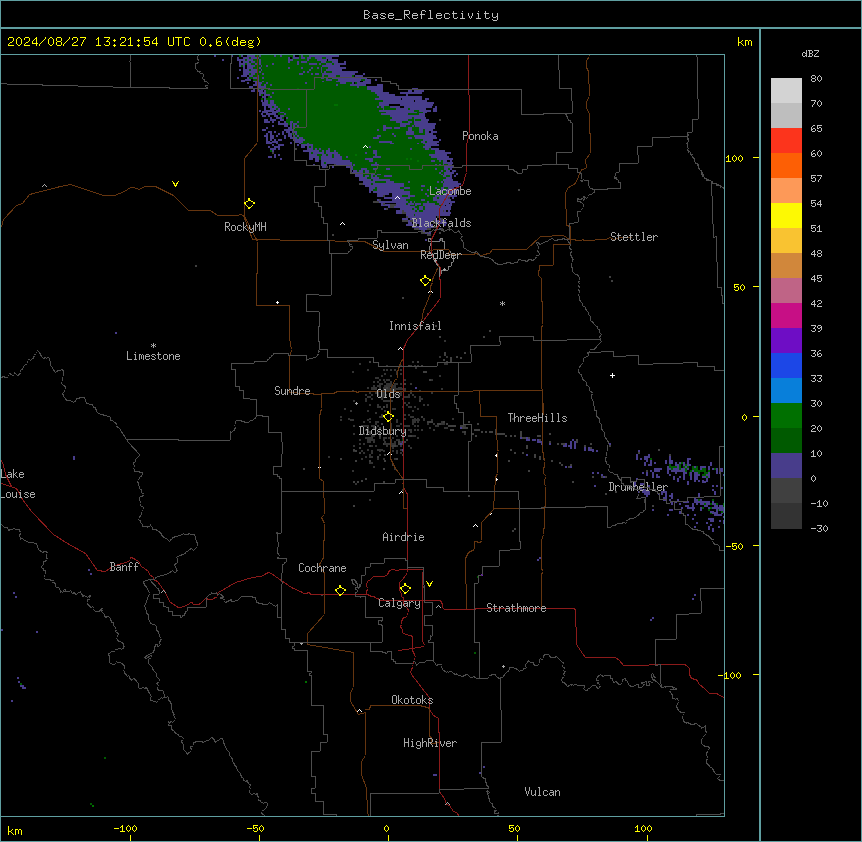The width and height of the screenshot is (862, 842).
Task: Click the yellow diamond marker above Calgary label
Action: point(405,589)
